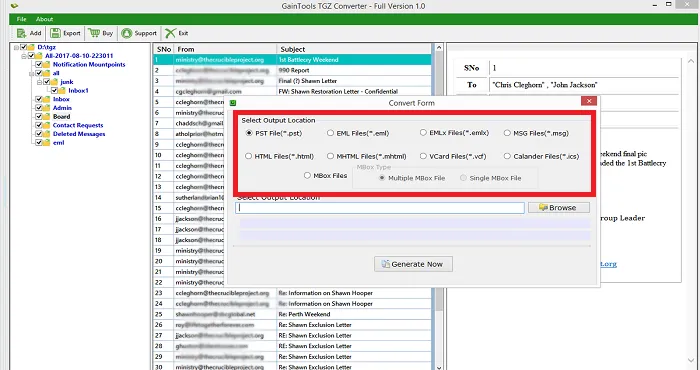Click the eml folder icon in tree

[46, 143]
